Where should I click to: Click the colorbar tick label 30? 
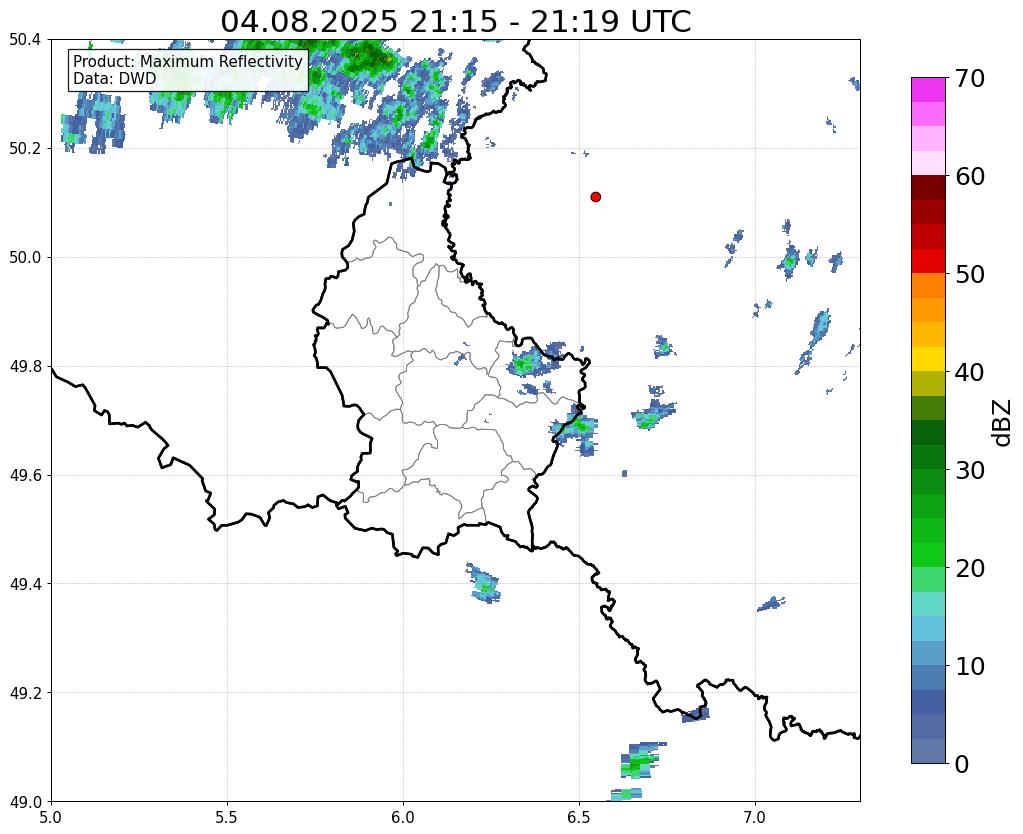click(970, 470)
